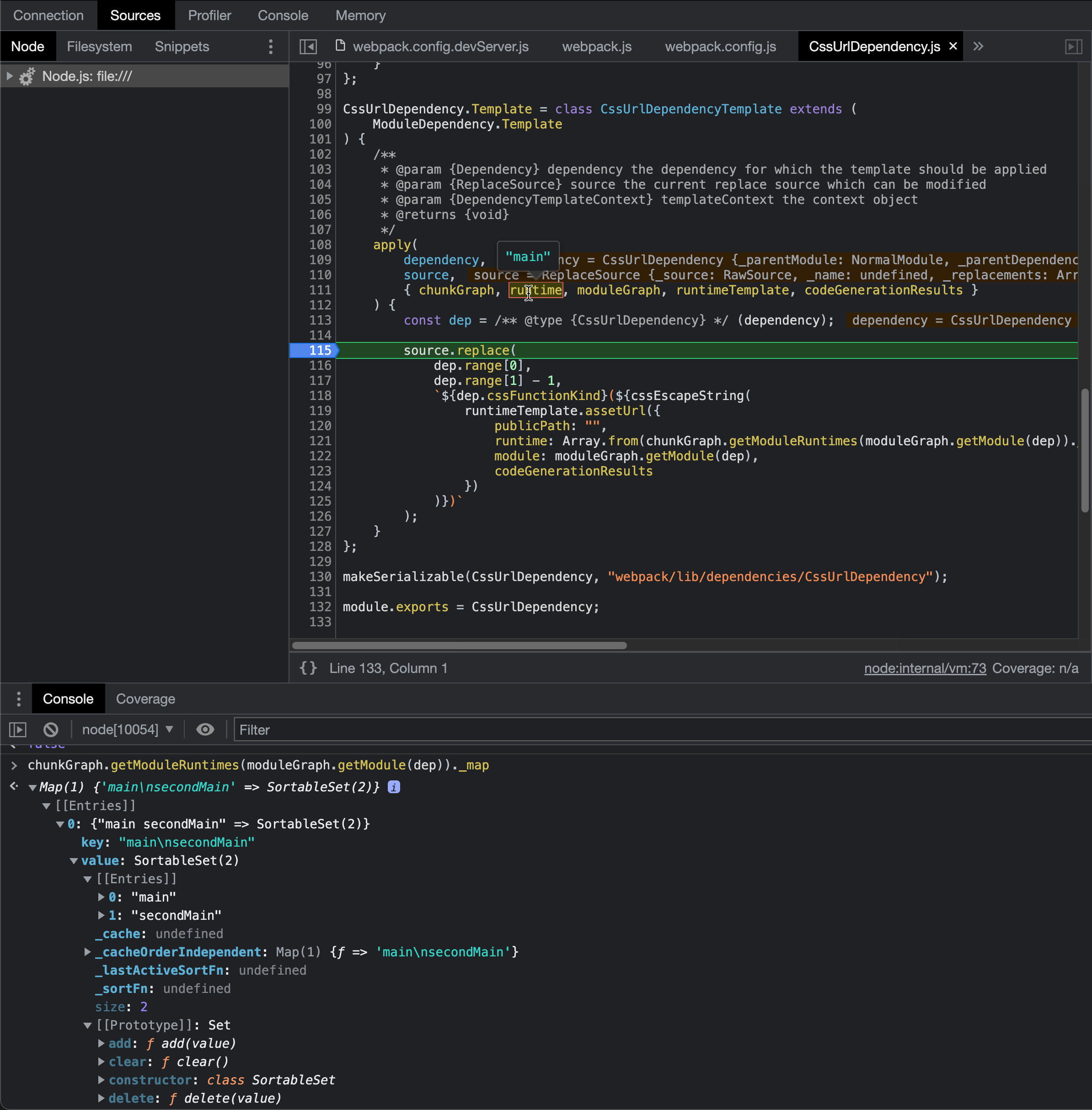Open the Coverage tab in the drawer
This screenshot has width=1092, height=1110.
(x=145, y=699)
